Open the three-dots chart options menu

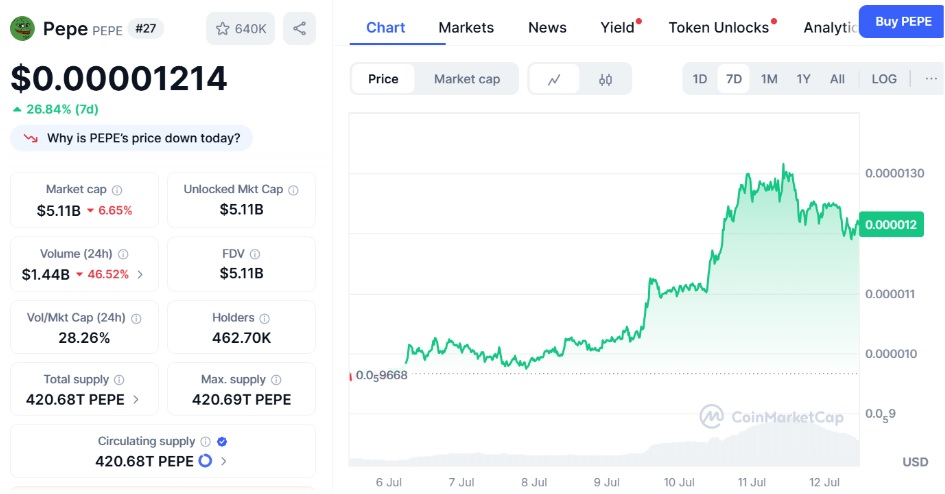click(x=931, y=79)
